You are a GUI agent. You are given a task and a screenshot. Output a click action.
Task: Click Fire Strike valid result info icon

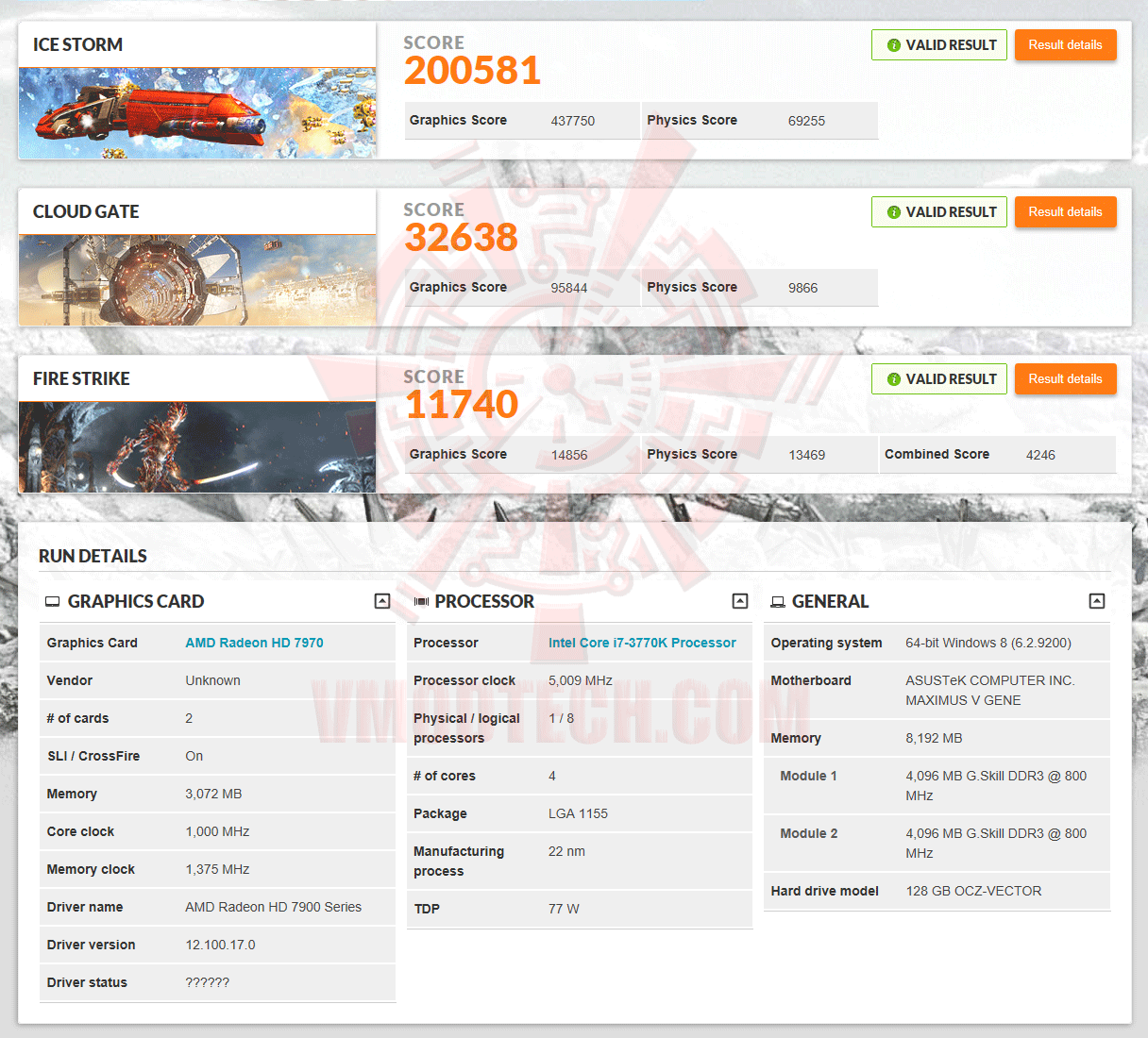coord(893,379)
